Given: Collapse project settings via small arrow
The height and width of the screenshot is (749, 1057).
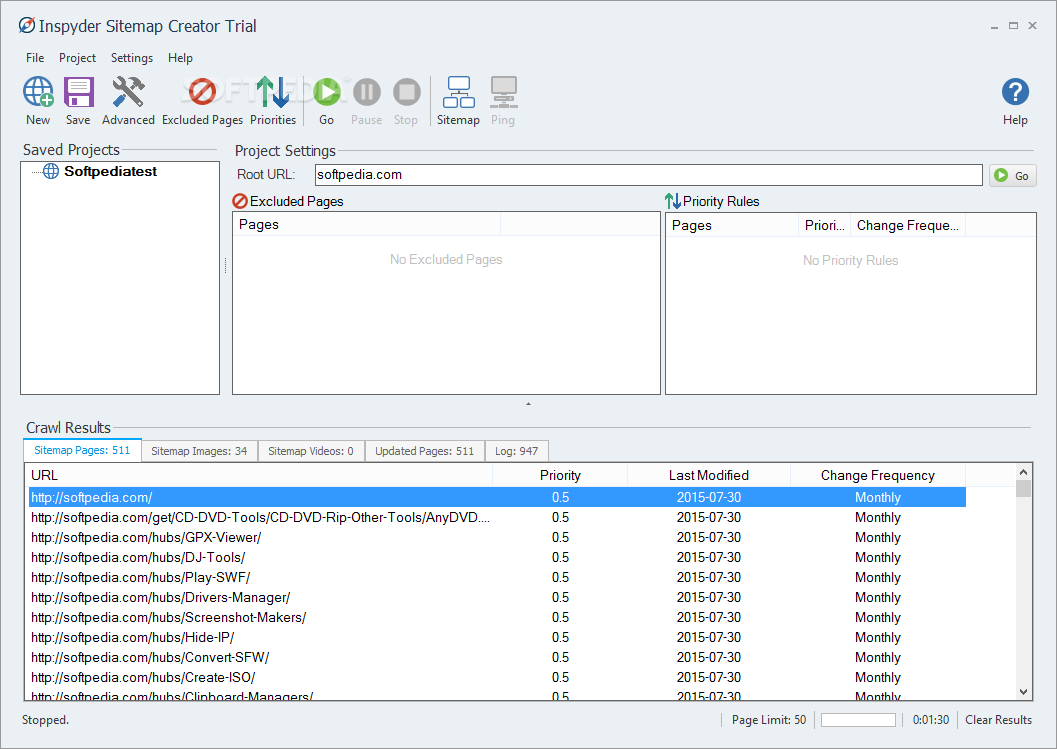Looking at the screenshot, I should tap(528, 404).
